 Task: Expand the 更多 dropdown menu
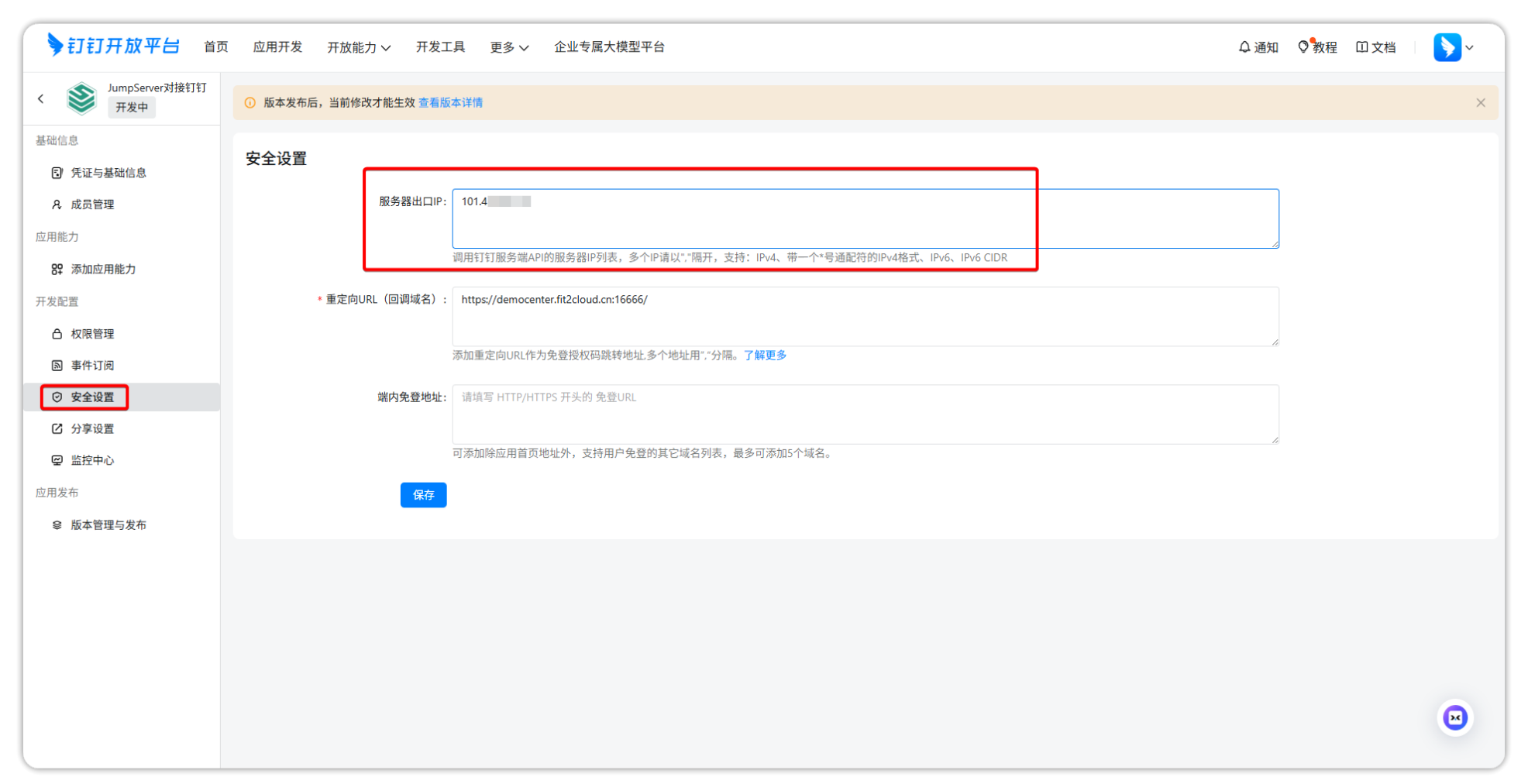pyautogui.click(x=509, y=47)
